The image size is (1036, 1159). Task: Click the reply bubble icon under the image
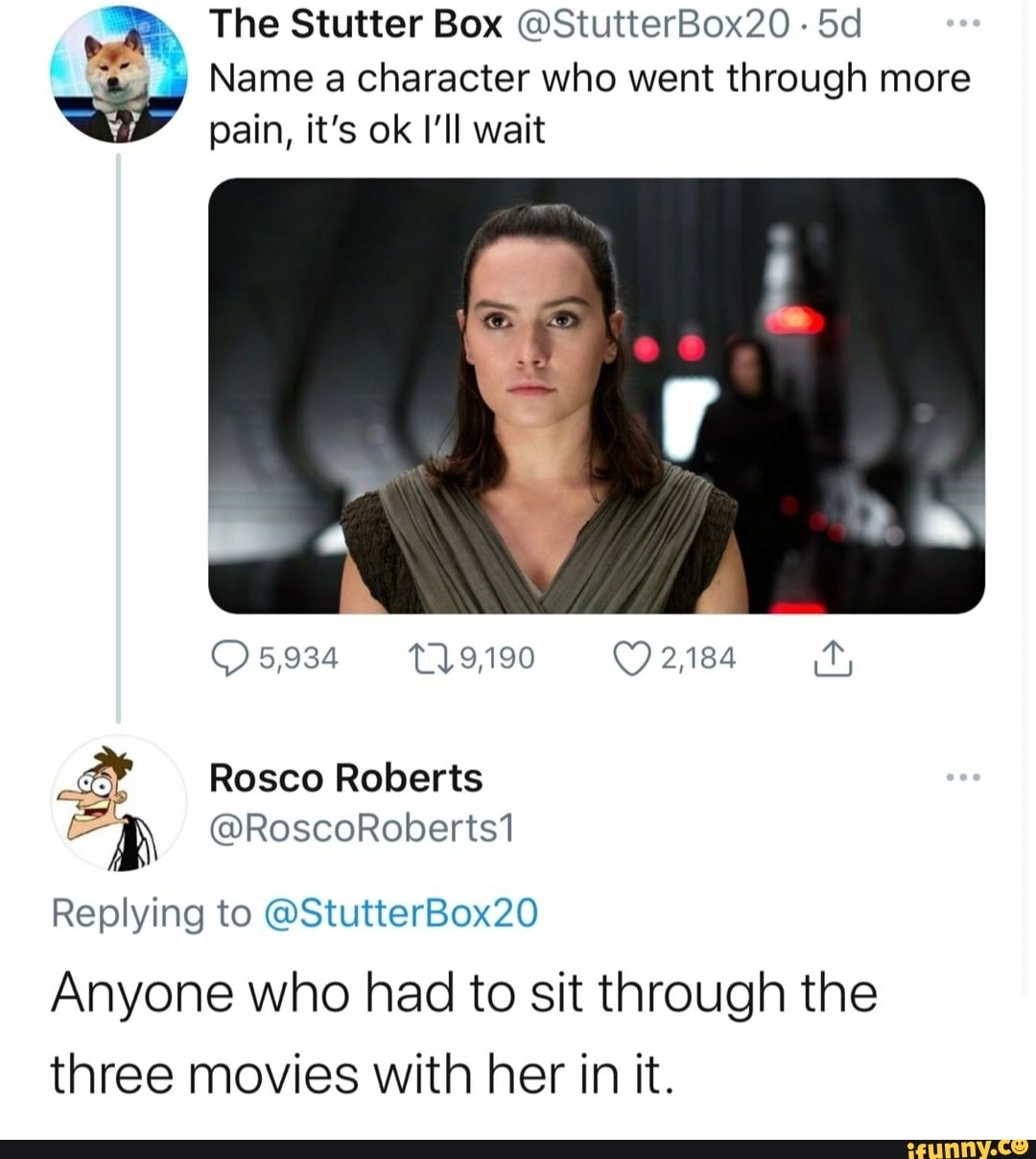[230, 656]
